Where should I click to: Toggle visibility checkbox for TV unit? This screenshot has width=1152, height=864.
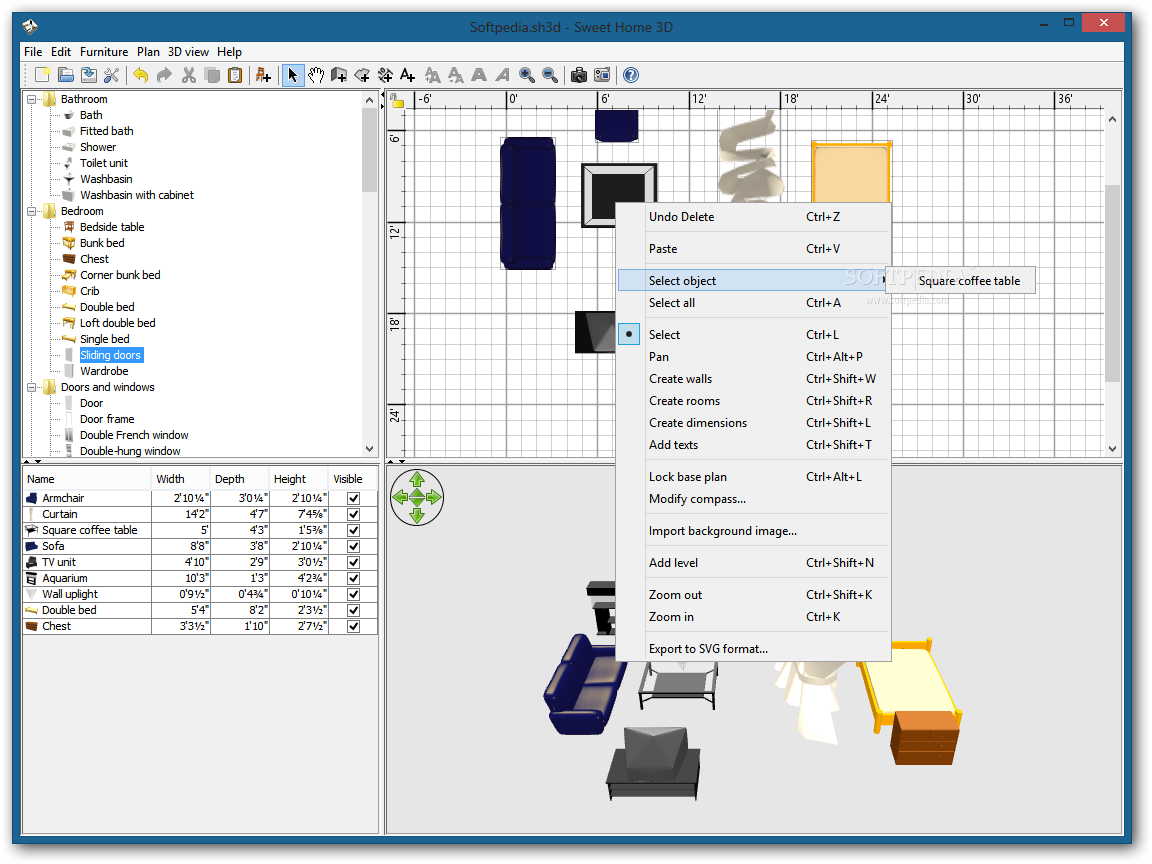353,562
